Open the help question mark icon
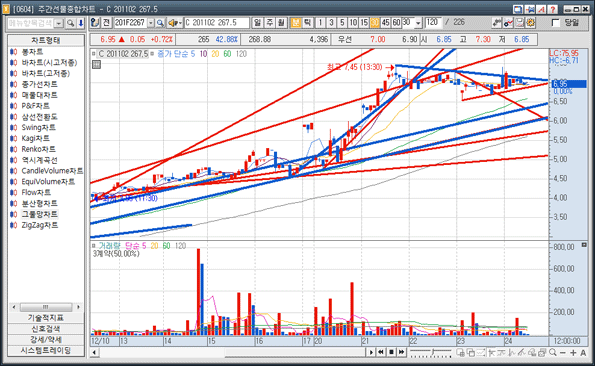The image size is (595, 366). pyautogui.click(x=553, y=9)
